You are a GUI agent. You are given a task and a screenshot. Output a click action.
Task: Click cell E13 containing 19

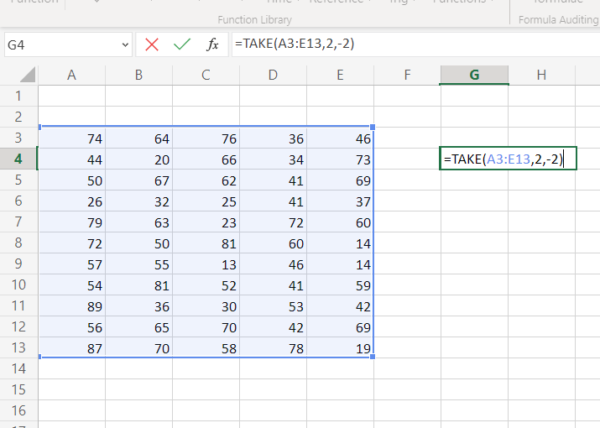click(340, 348)
